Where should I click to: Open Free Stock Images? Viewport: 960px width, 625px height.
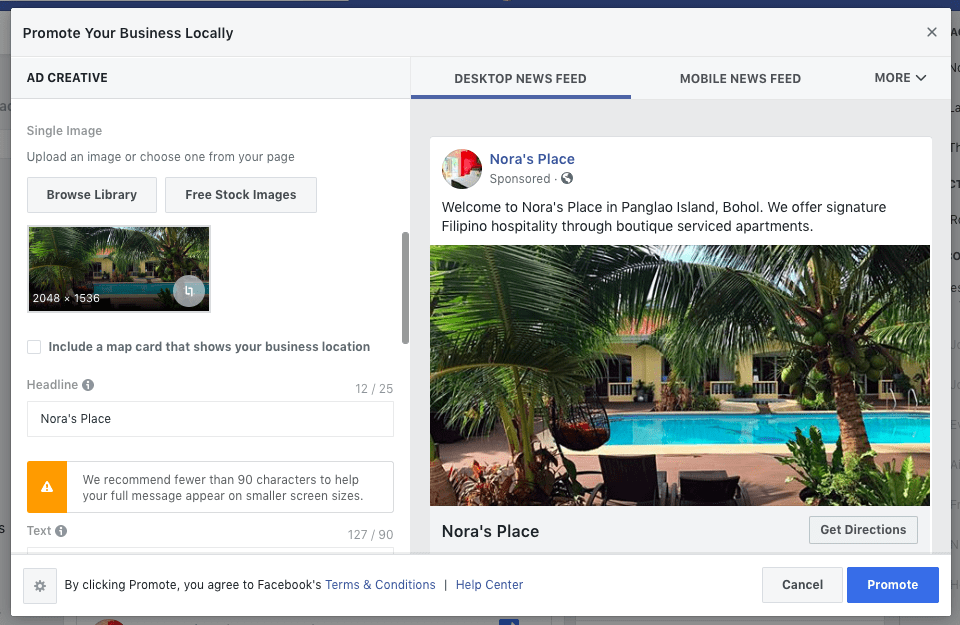click(241, 195)
